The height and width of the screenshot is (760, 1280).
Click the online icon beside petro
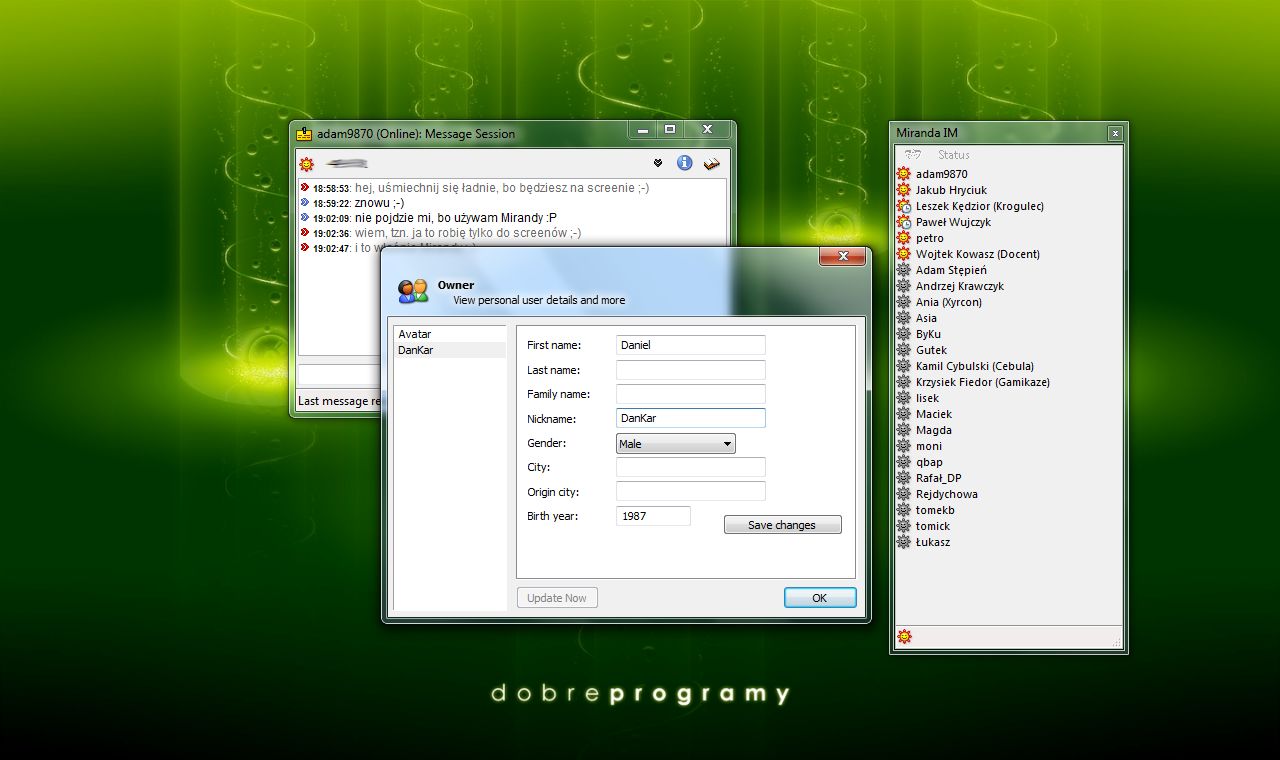click(904, 238)
